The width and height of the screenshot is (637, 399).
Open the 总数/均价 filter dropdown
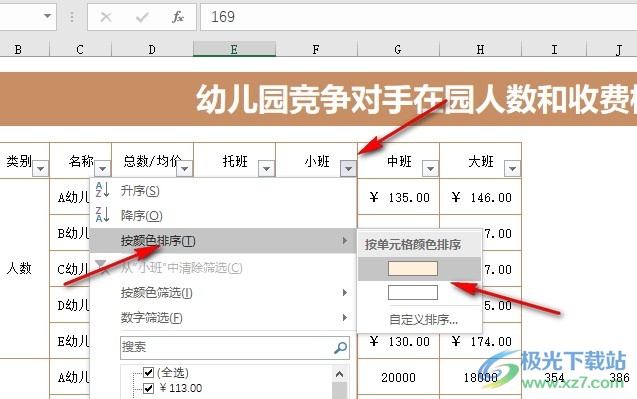point(184,168)
